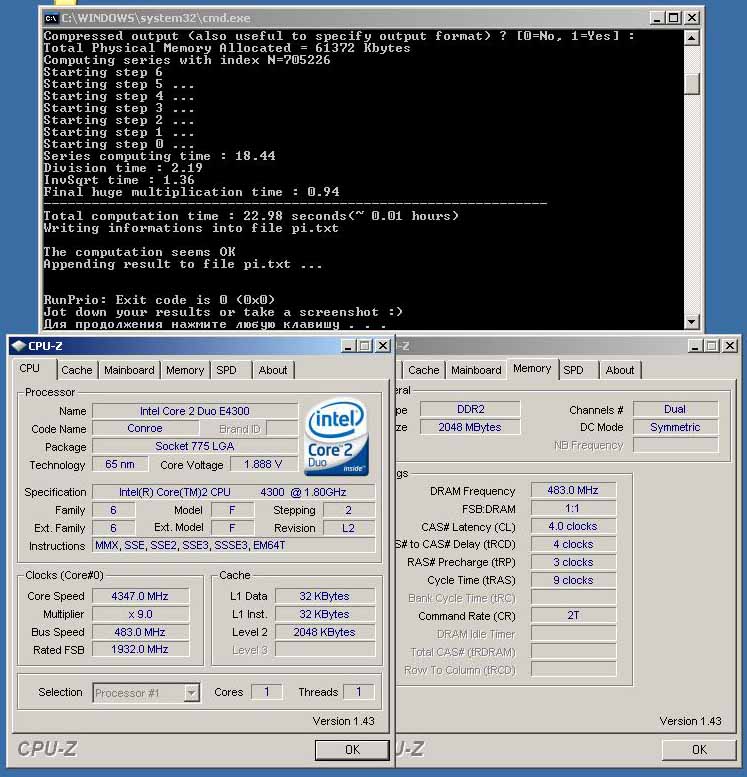Click the Version 1.43 label in left CPU-Z
Viewport: 747px width, 777px height.
pyautogui.click(x=343, y=721)
